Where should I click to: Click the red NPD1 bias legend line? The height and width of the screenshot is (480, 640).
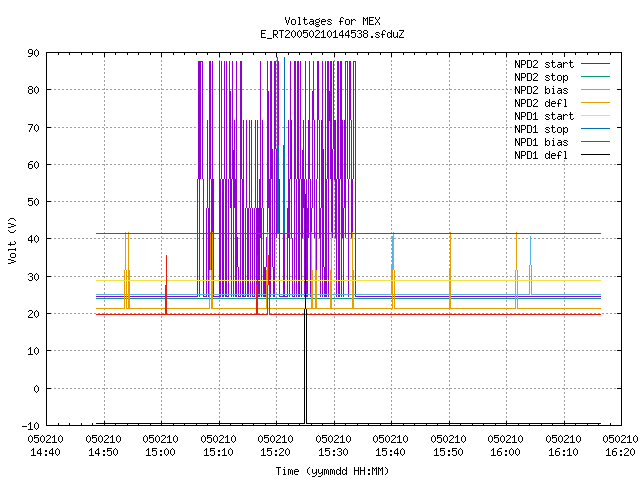click(595, 142)
